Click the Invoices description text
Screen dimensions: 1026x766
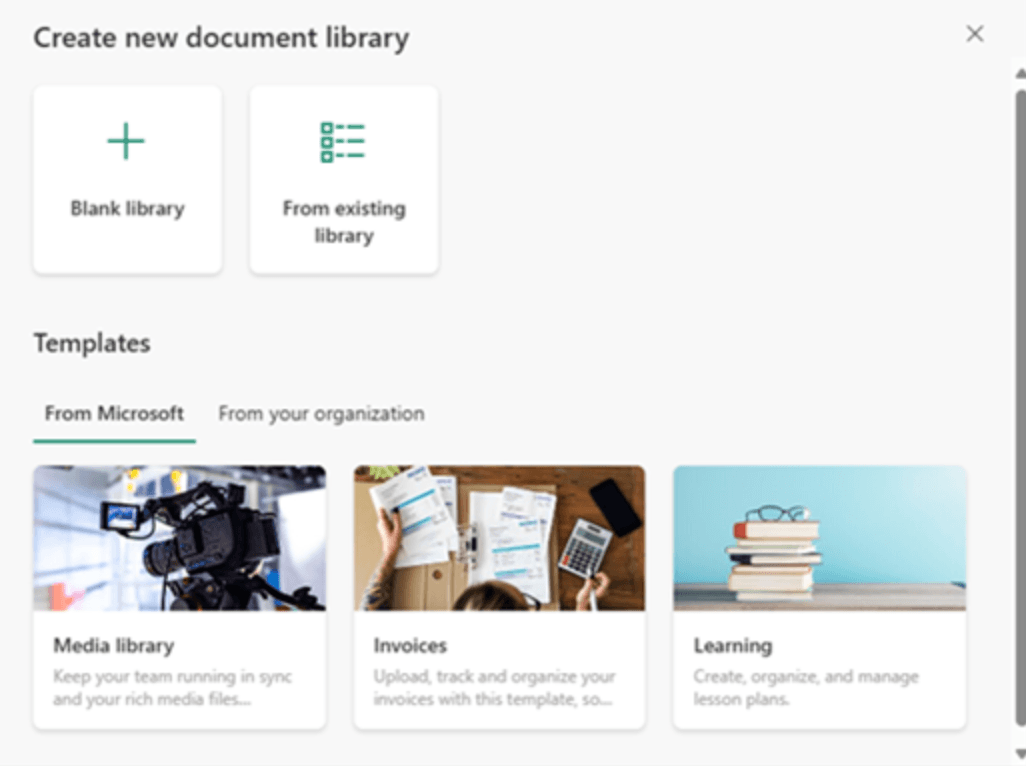(494, 688)
